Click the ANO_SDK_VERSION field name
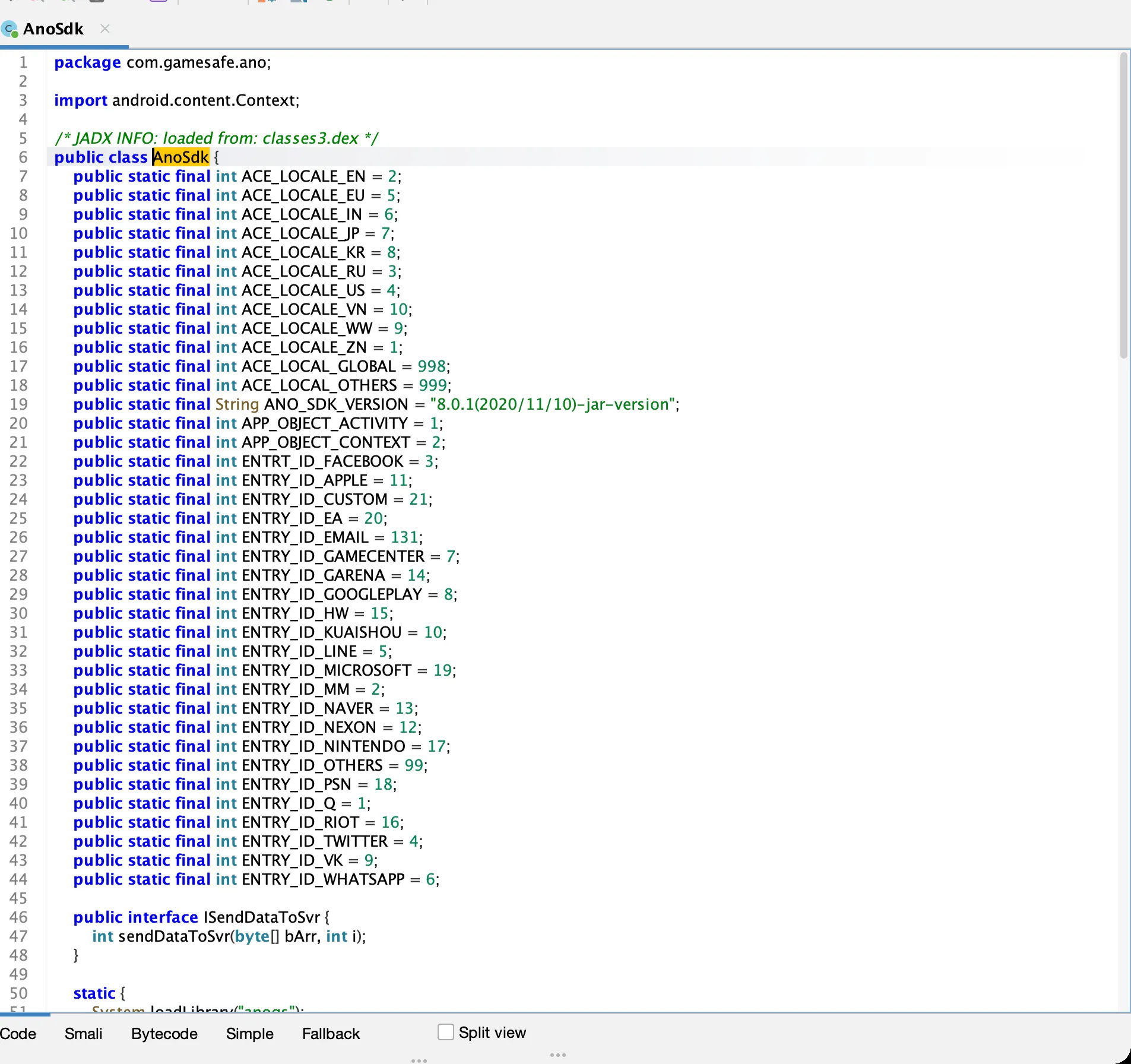Image resolution: width=1131 pixels, height=1064 pixels. tap(336, 404)
